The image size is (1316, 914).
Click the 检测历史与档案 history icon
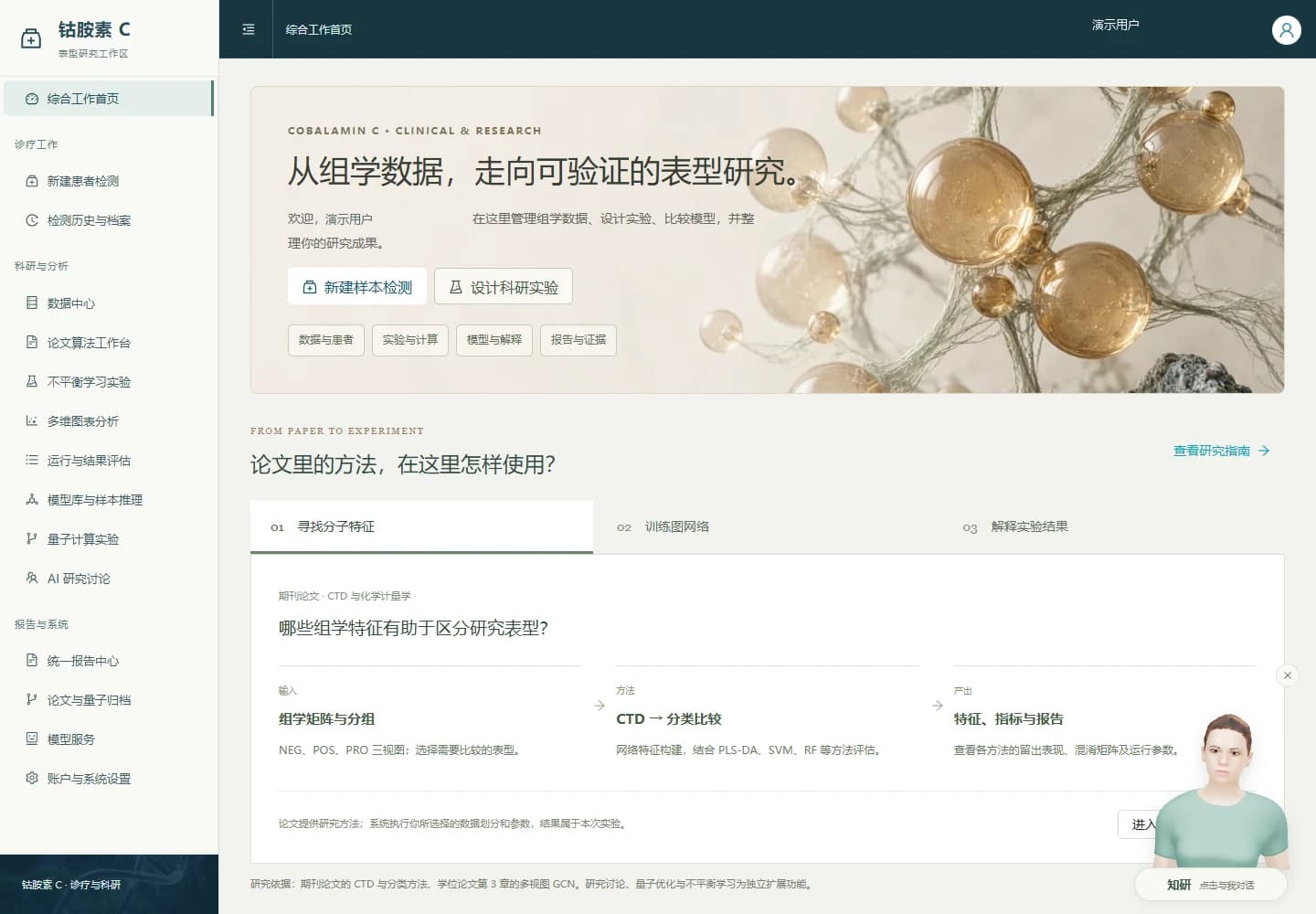(x=32, y=220)
